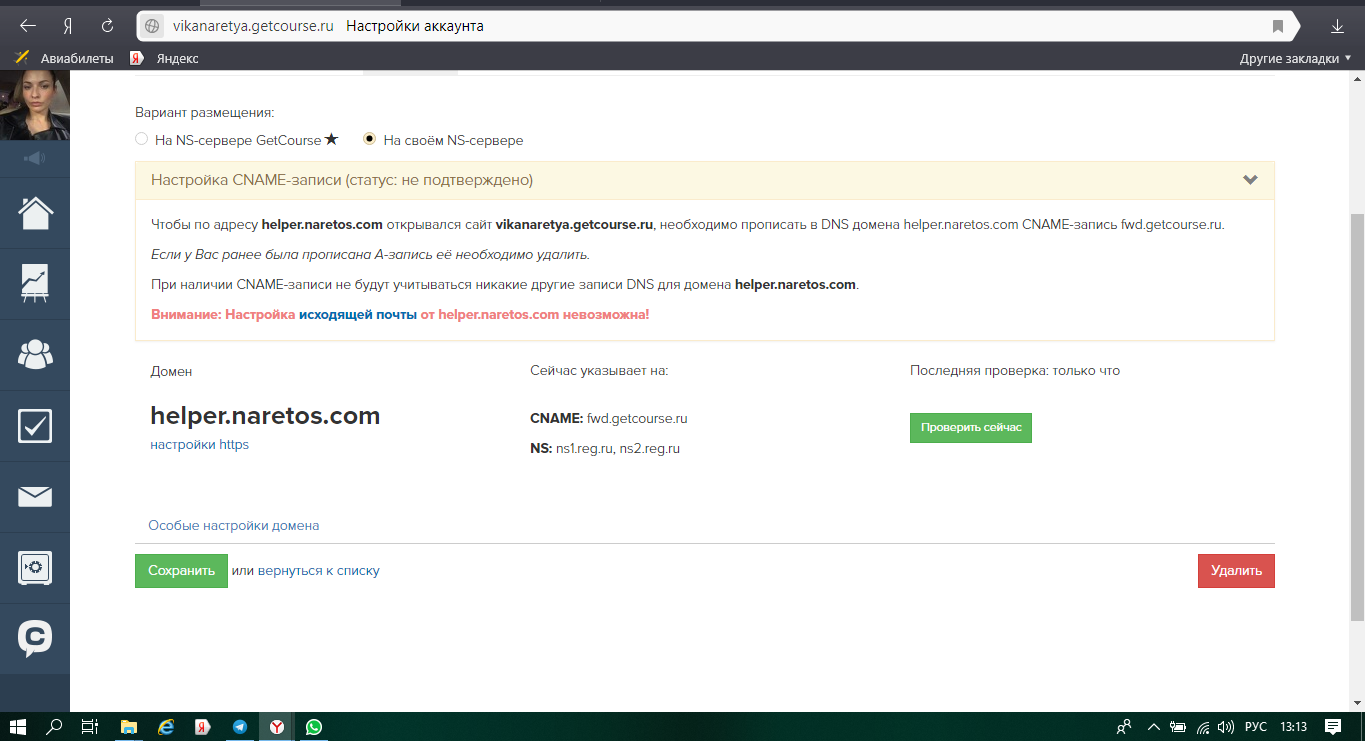Screen dimensions: 1365x741
Task: Click the CNAME: fwd.getcourse.ru value
Action: click(x=609, y=418)
